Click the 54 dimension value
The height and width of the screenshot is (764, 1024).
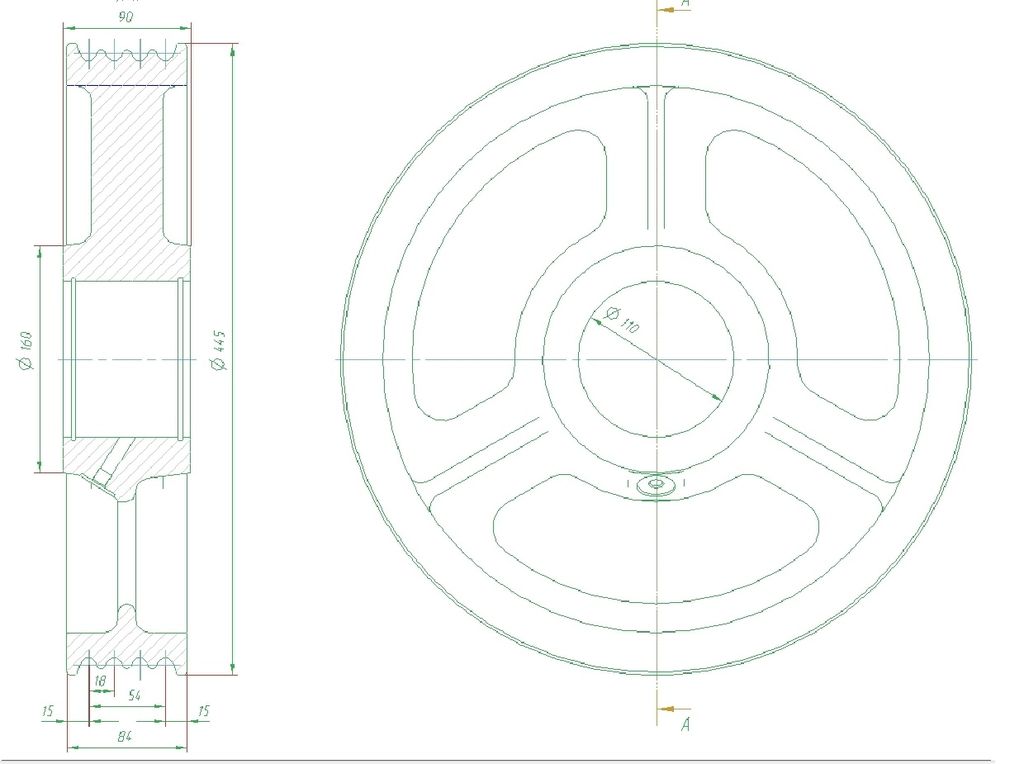(x=132, y=694)
